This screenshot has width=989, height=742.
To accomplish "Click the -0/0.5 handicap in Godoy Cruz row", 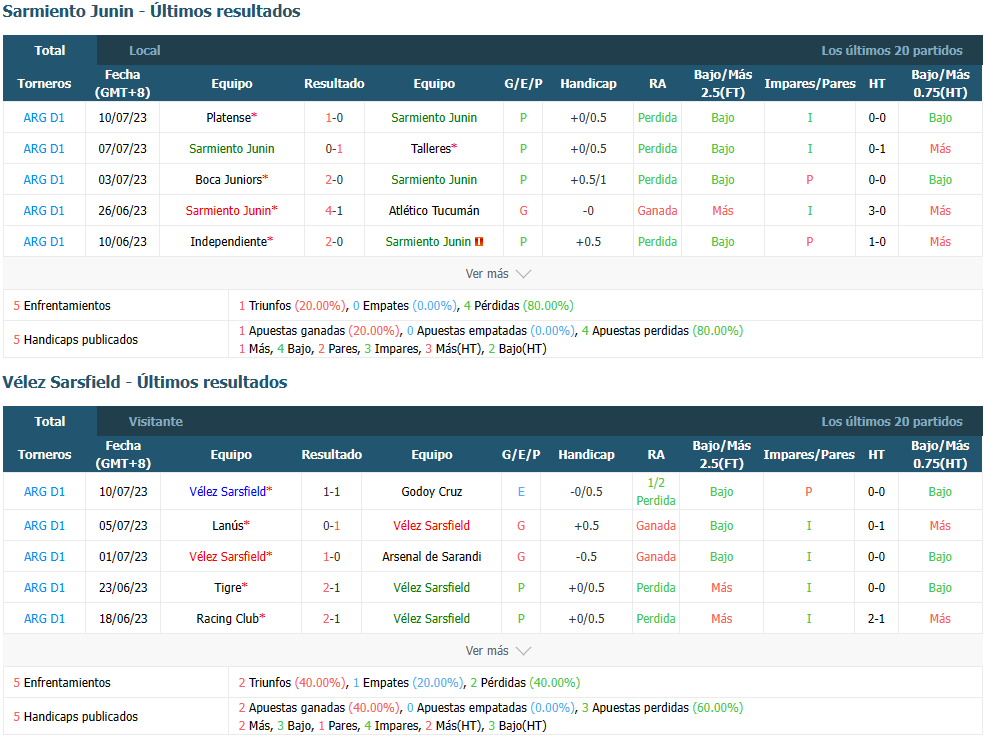I will coord(587,492).
